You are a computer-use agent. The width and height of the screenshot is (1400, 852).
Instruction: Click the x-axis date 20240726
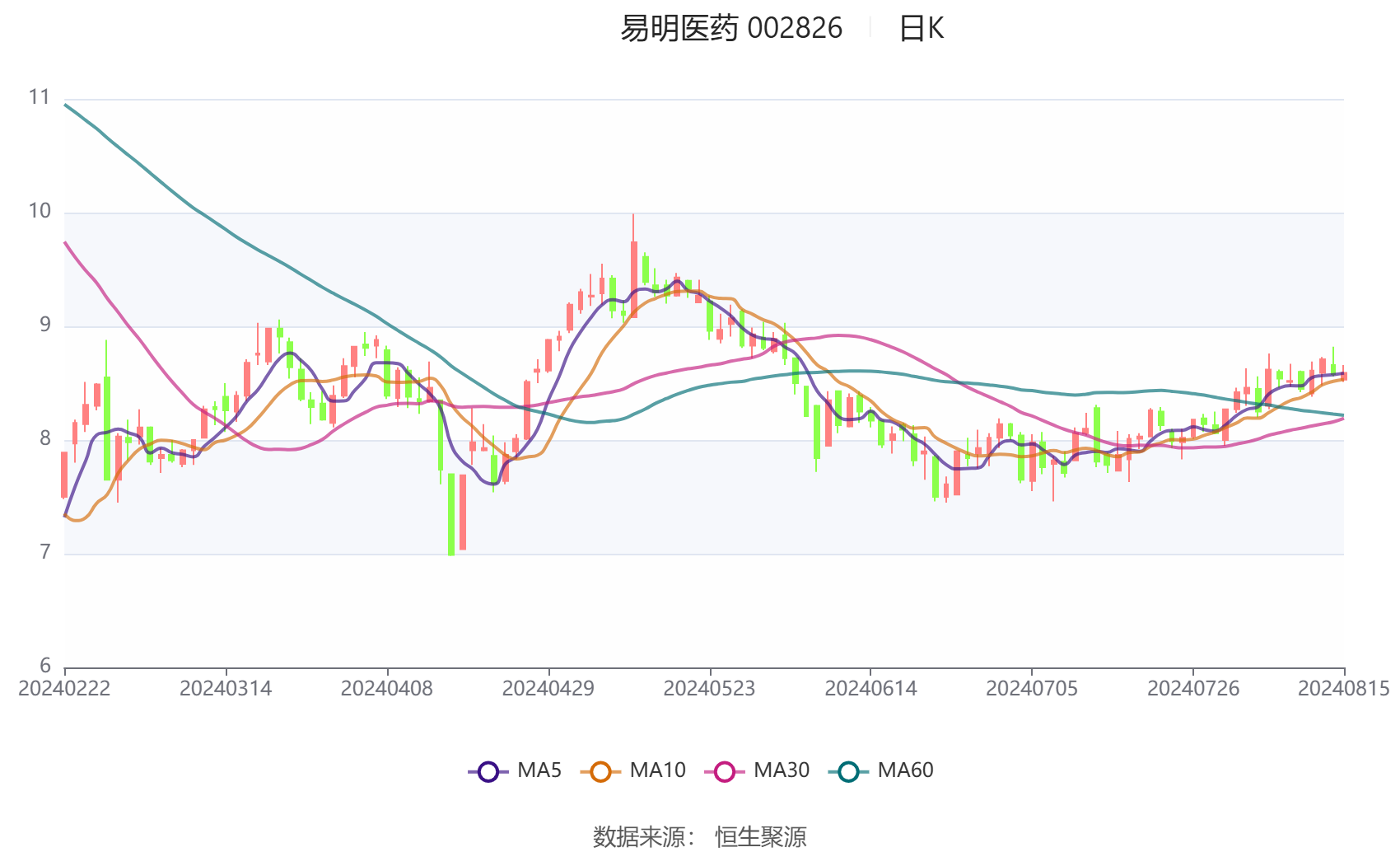coord(1193,689)
